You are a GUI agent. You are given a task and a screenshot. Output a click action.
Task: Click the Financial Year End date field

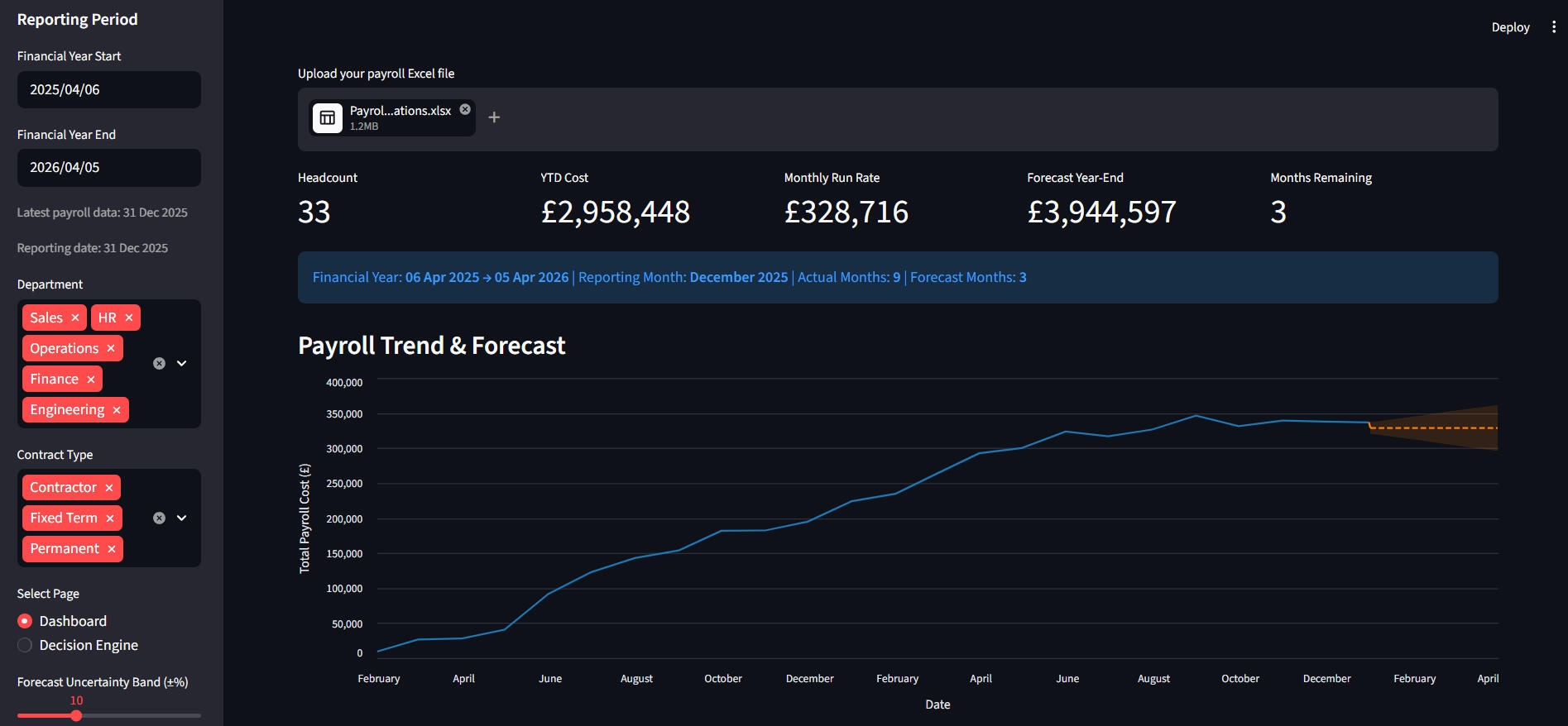point(109,168)
